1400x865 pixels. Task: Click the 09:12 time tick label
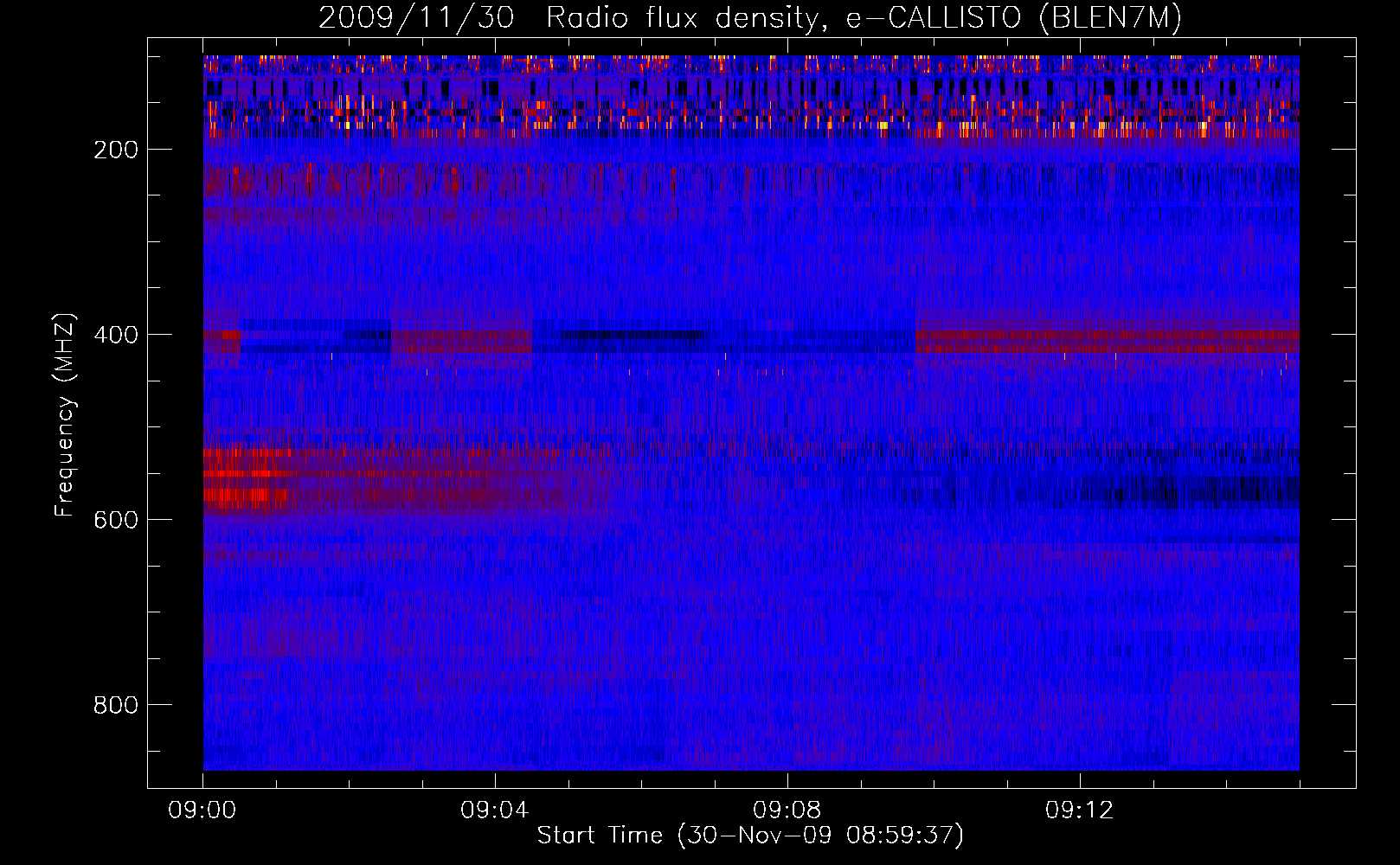coord(1080,811)
